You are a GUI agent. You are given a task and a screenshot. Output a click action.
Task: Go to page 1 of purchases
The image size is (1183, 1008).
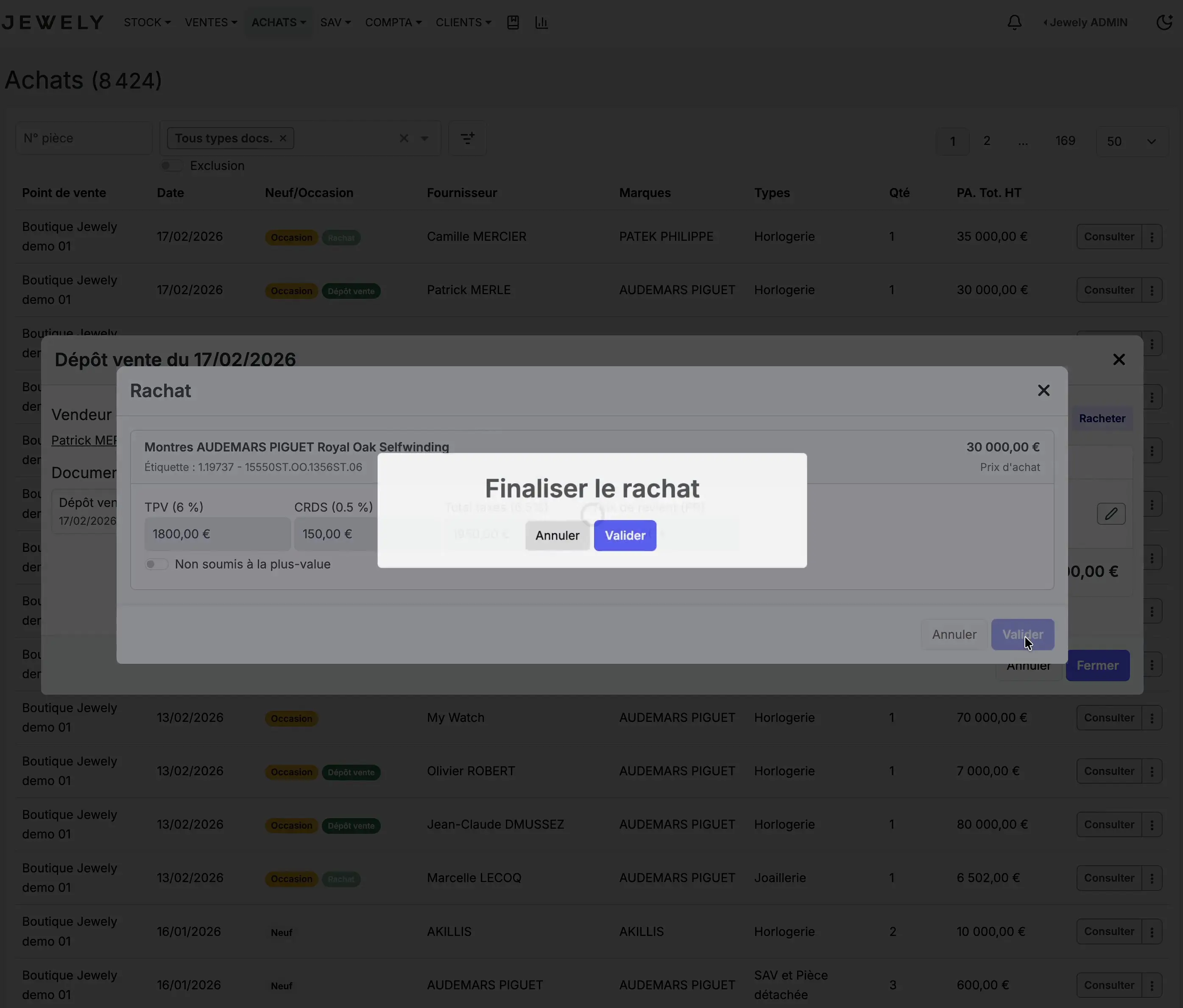pyautogui.click(x=952, y=141)
